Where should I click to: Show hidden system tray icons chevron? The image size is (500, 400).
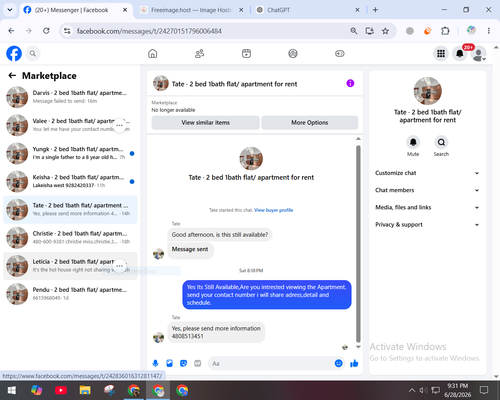click(x=412, y=390)
